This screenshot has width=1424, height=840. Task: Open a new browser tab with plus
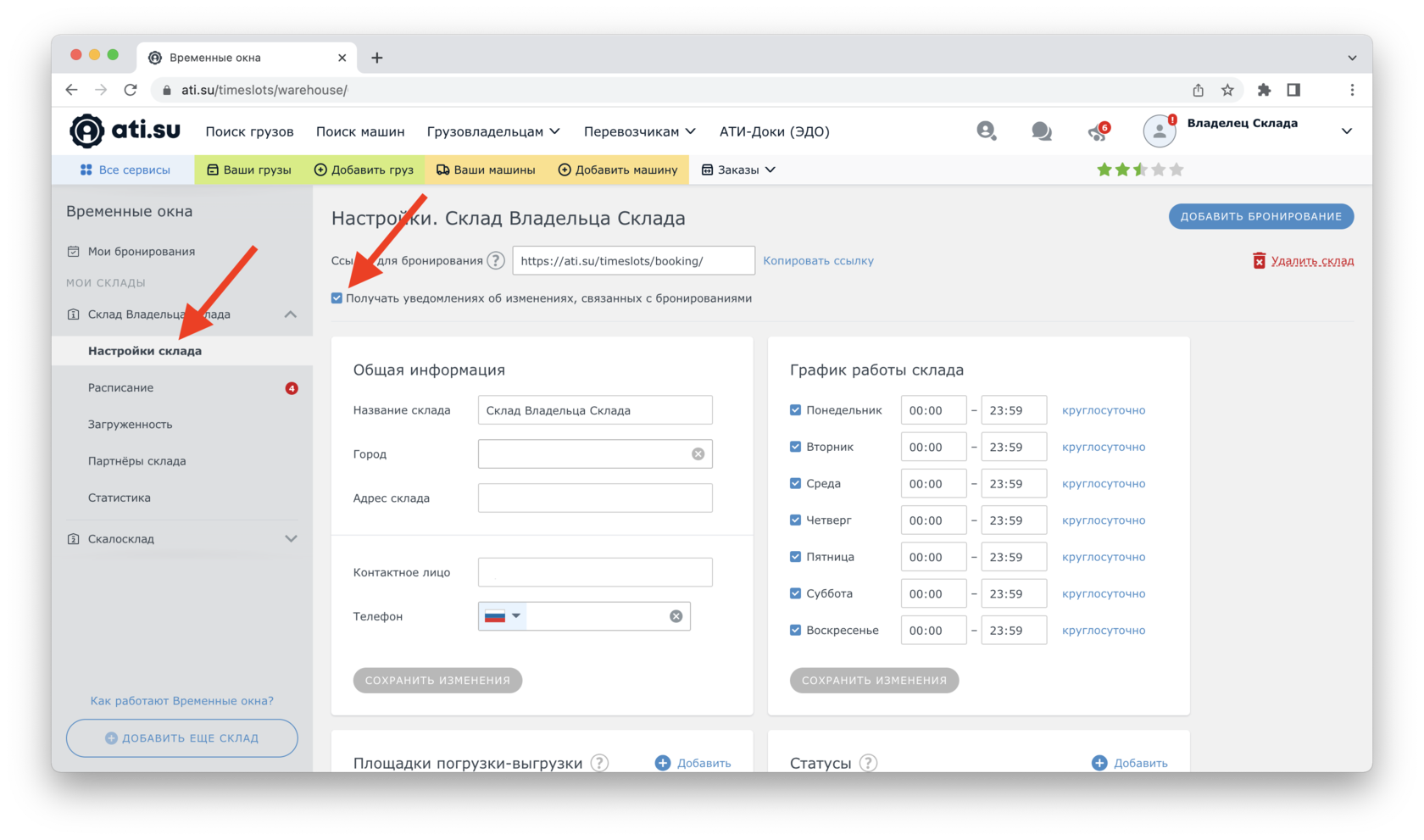point(377,58)
